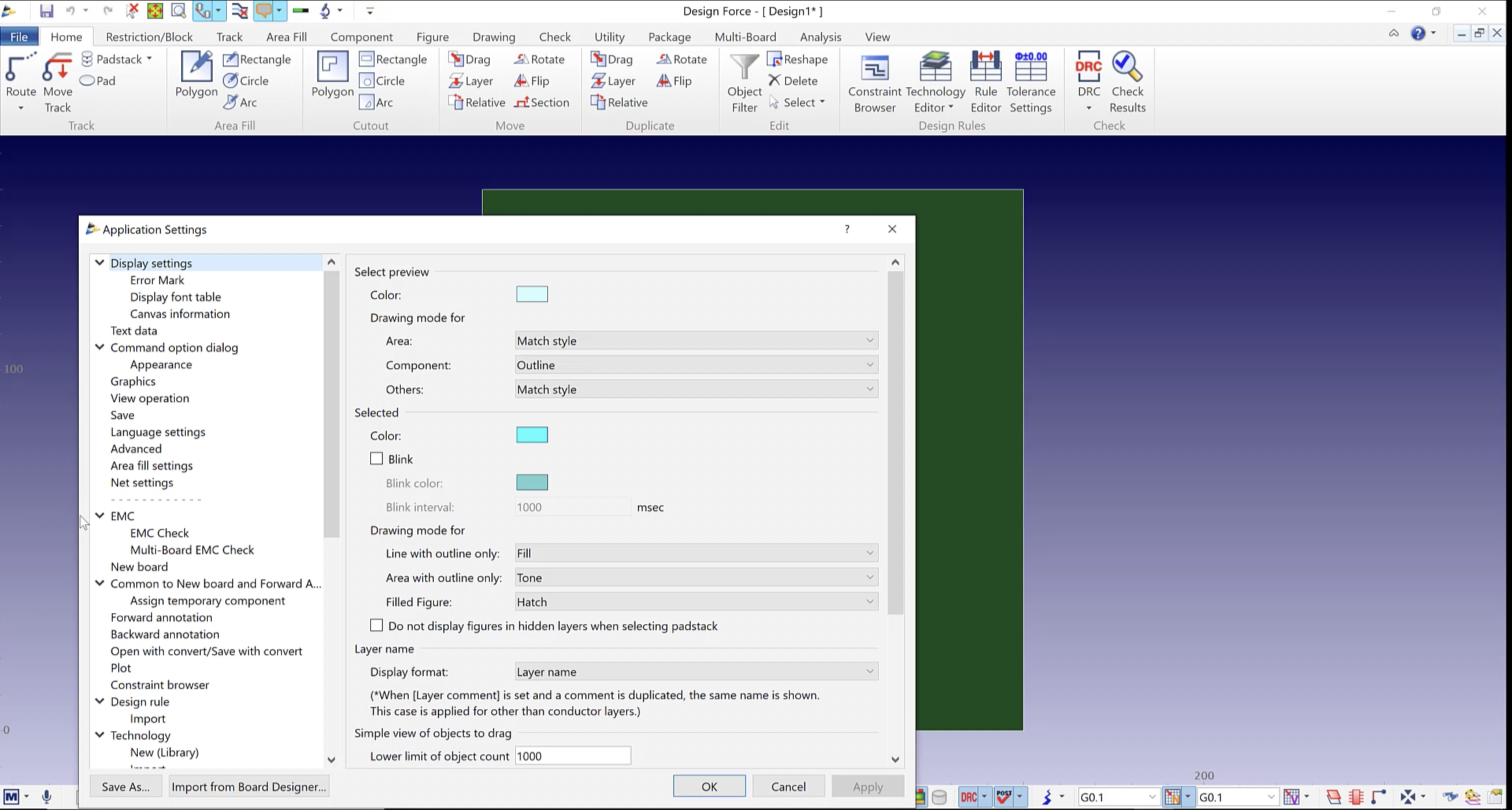Click Import from Board Designer button
1512x810 pixels.
249,786
